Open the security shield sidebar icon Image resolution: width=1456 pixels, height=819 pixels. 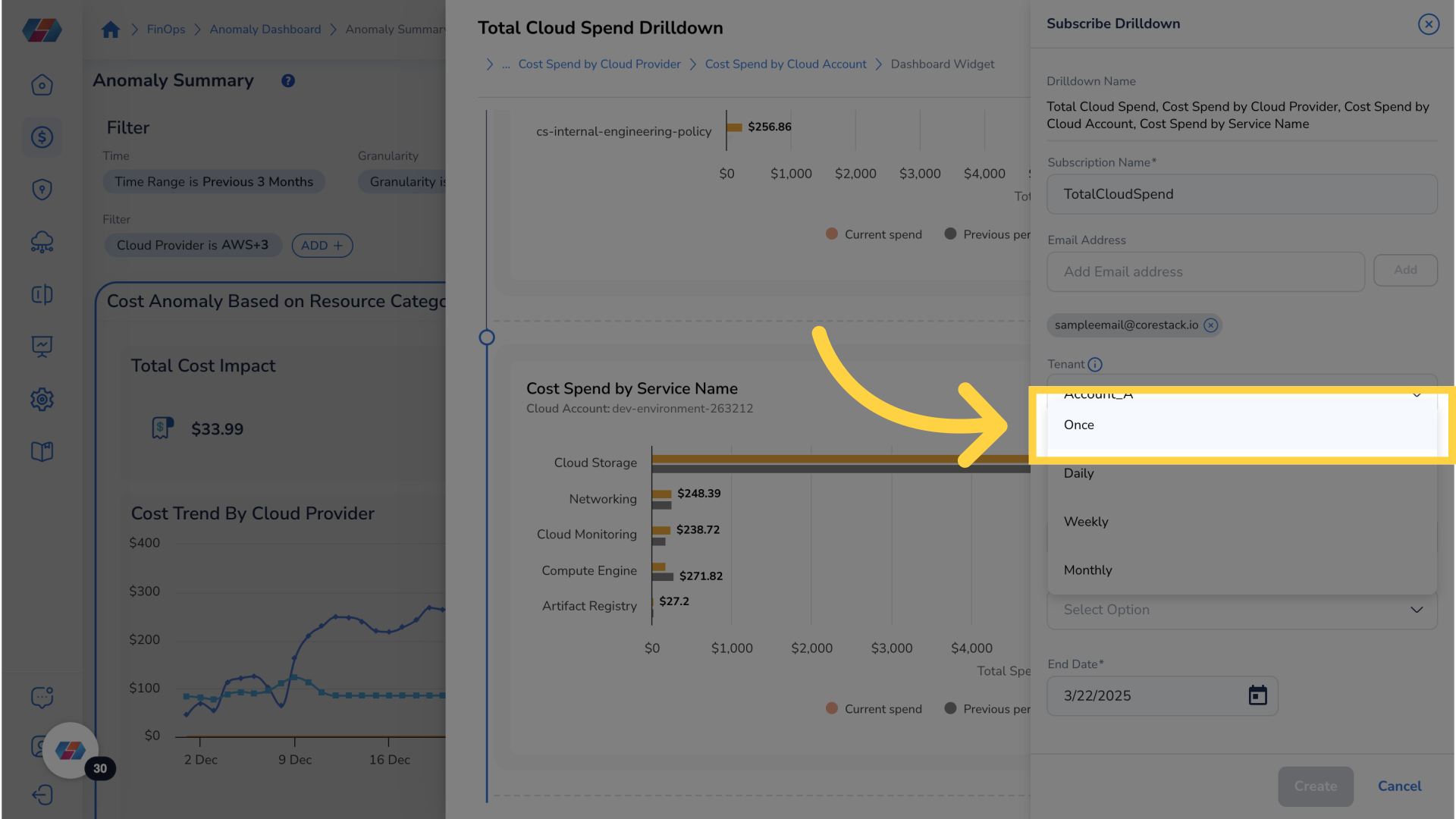coord(42,189)
